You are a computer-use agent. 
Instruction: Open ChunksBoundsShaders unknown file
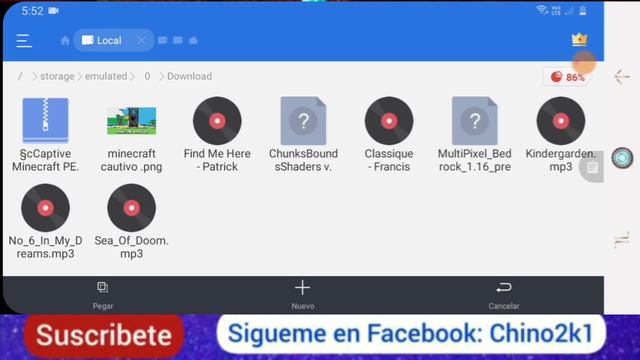303,121
